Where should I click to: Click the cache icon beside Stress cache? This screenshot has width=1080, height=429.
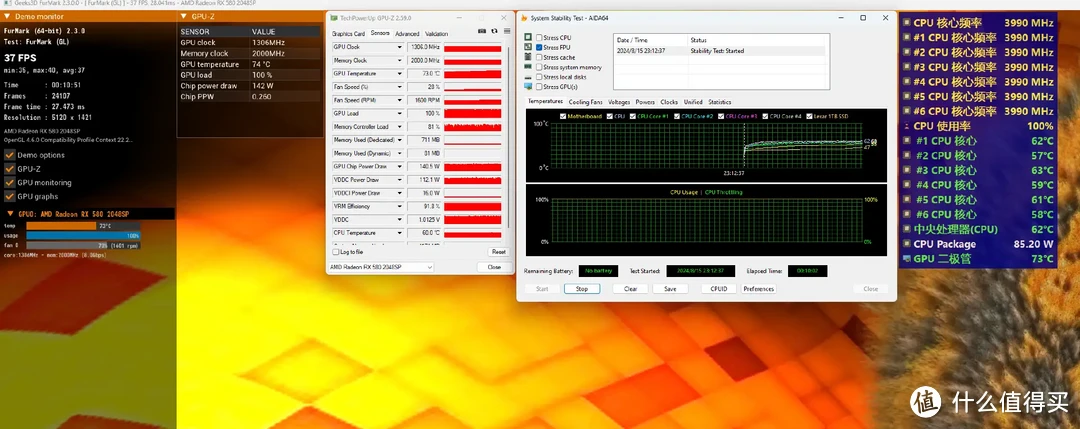pos(528,57)
